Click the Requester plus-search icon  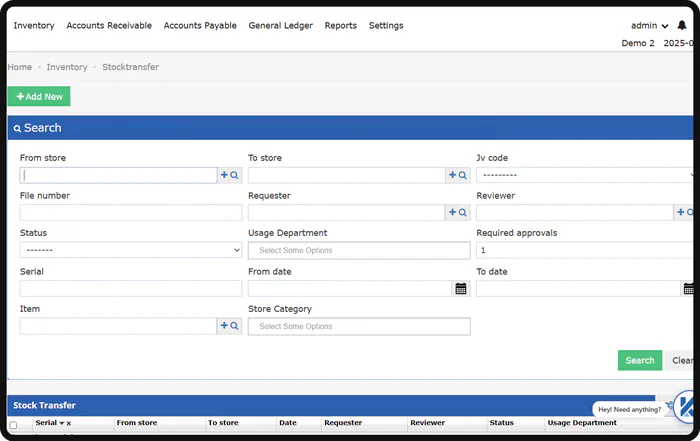coord(458,212)
